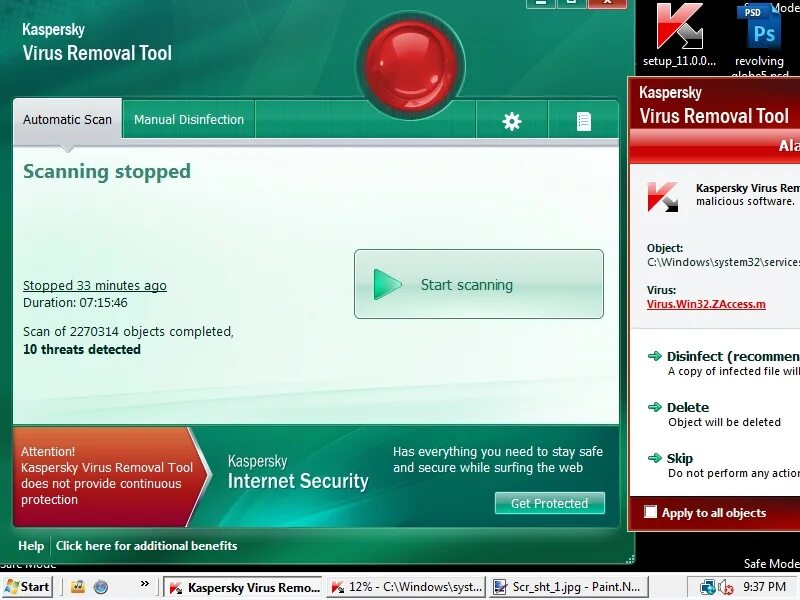Click the green play arrow on Start scanning
Screen dimensions: 800x600
(387, 284)
